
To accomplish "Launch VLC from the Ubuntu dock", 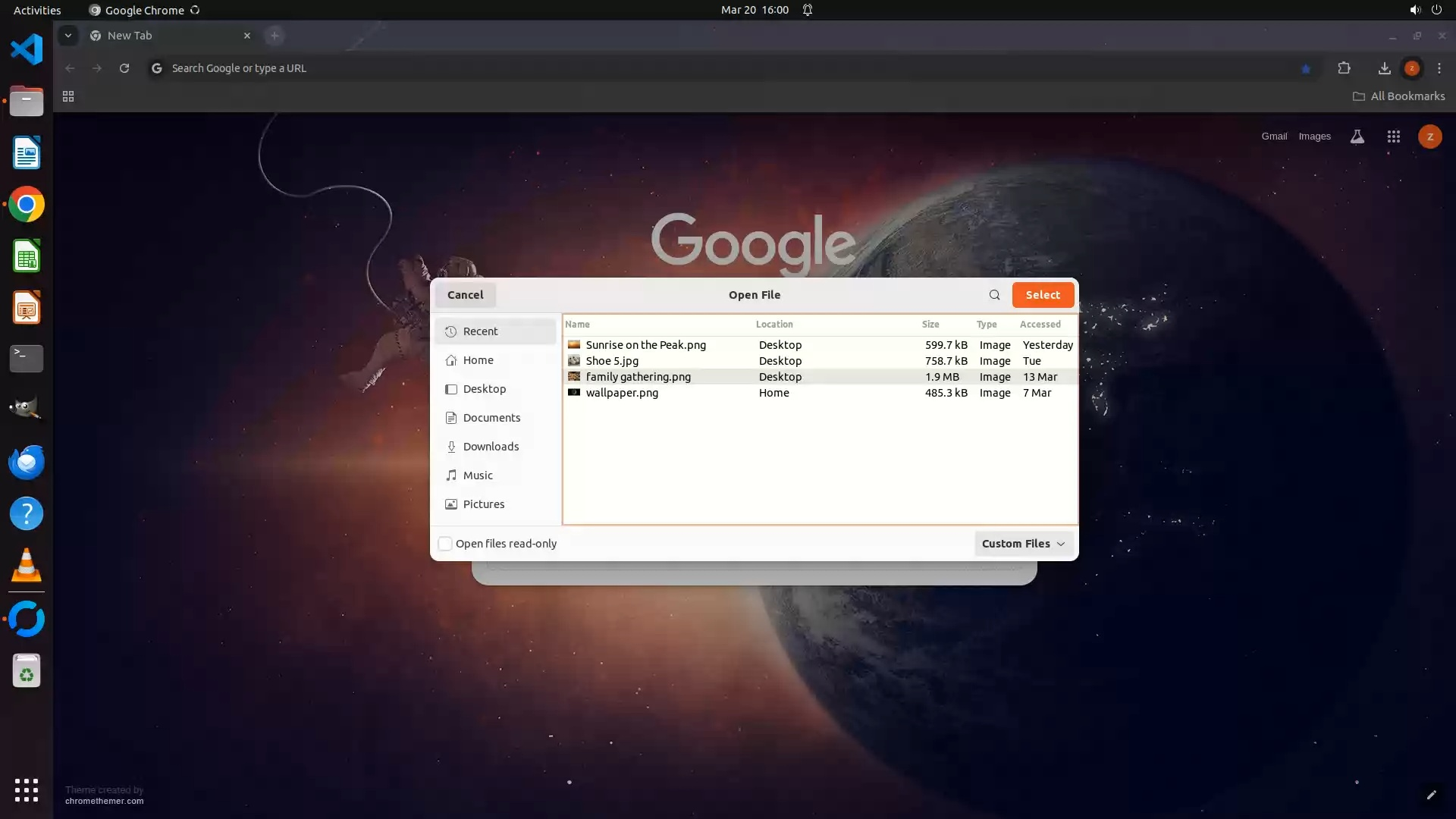I will pyautogui.click(x=27, y=566).
